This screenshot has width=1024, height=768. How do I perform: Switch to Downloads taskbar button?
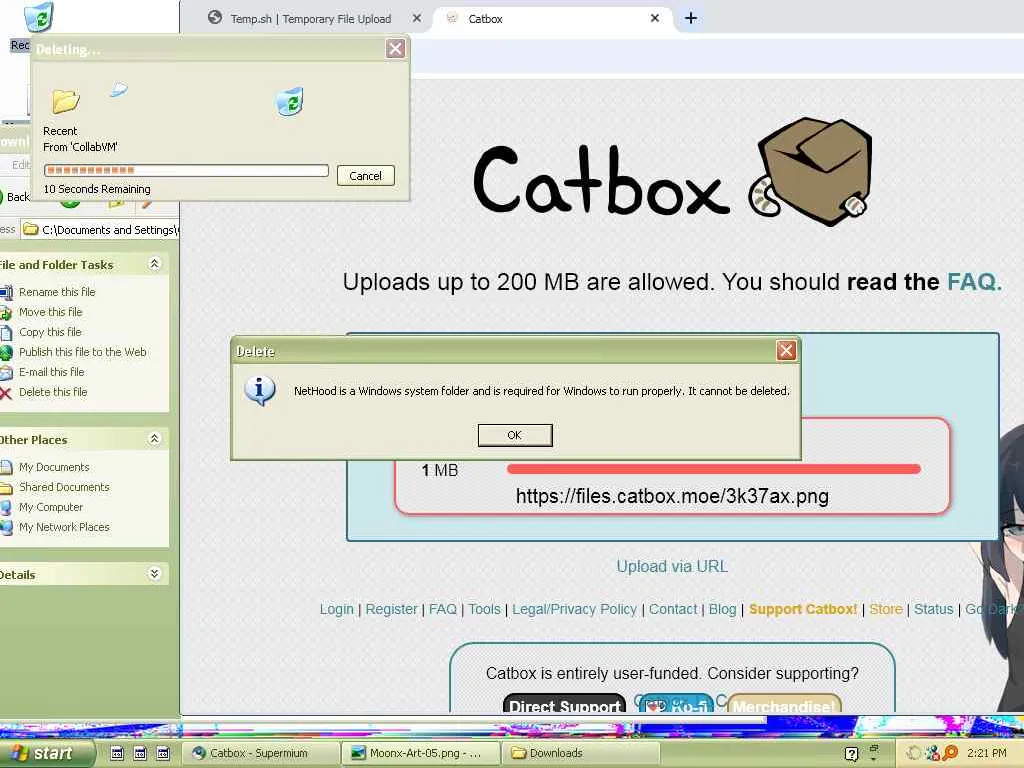(581, 753)
